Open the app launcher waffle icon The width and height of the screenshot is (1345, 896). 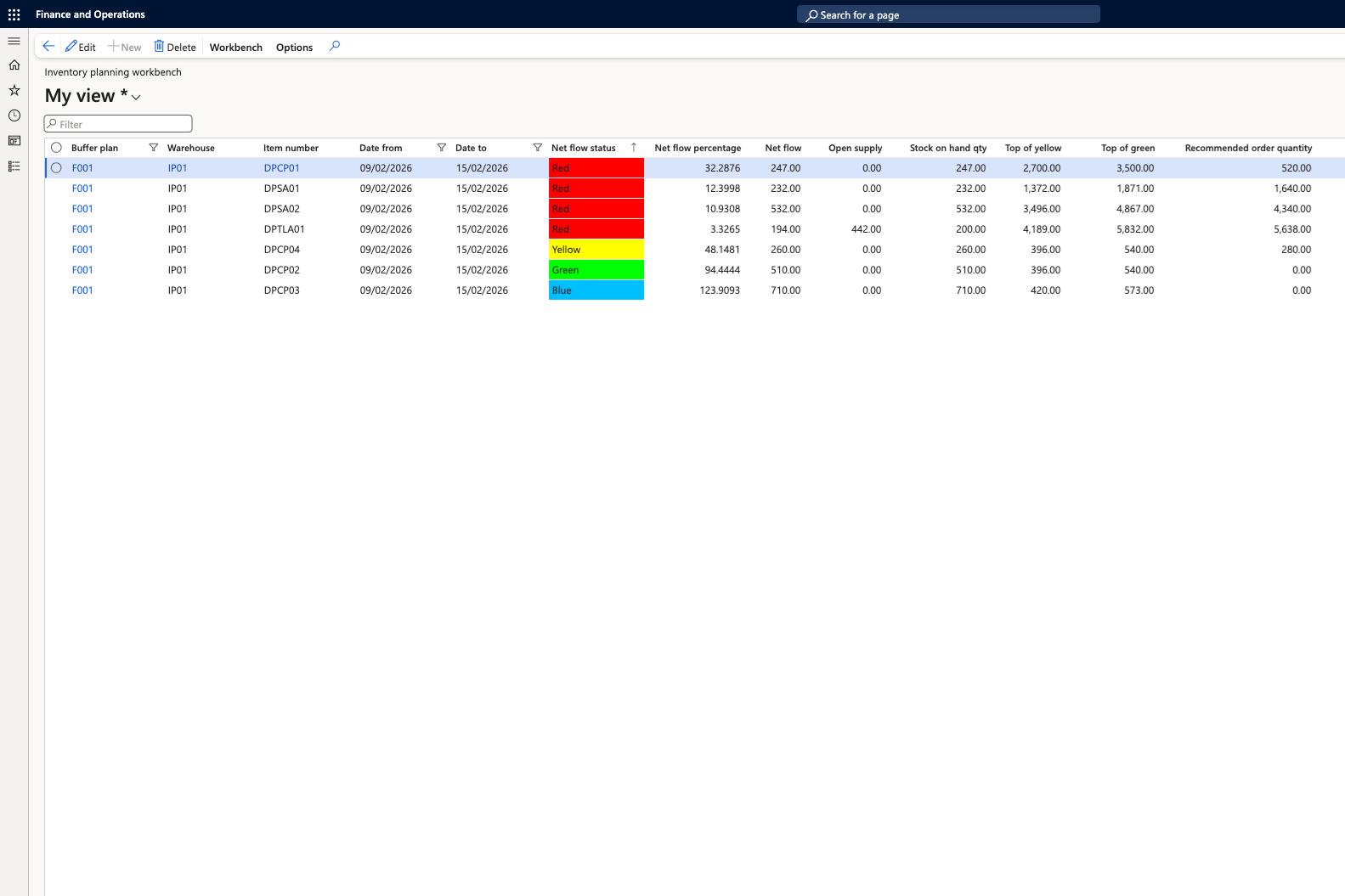14,14
